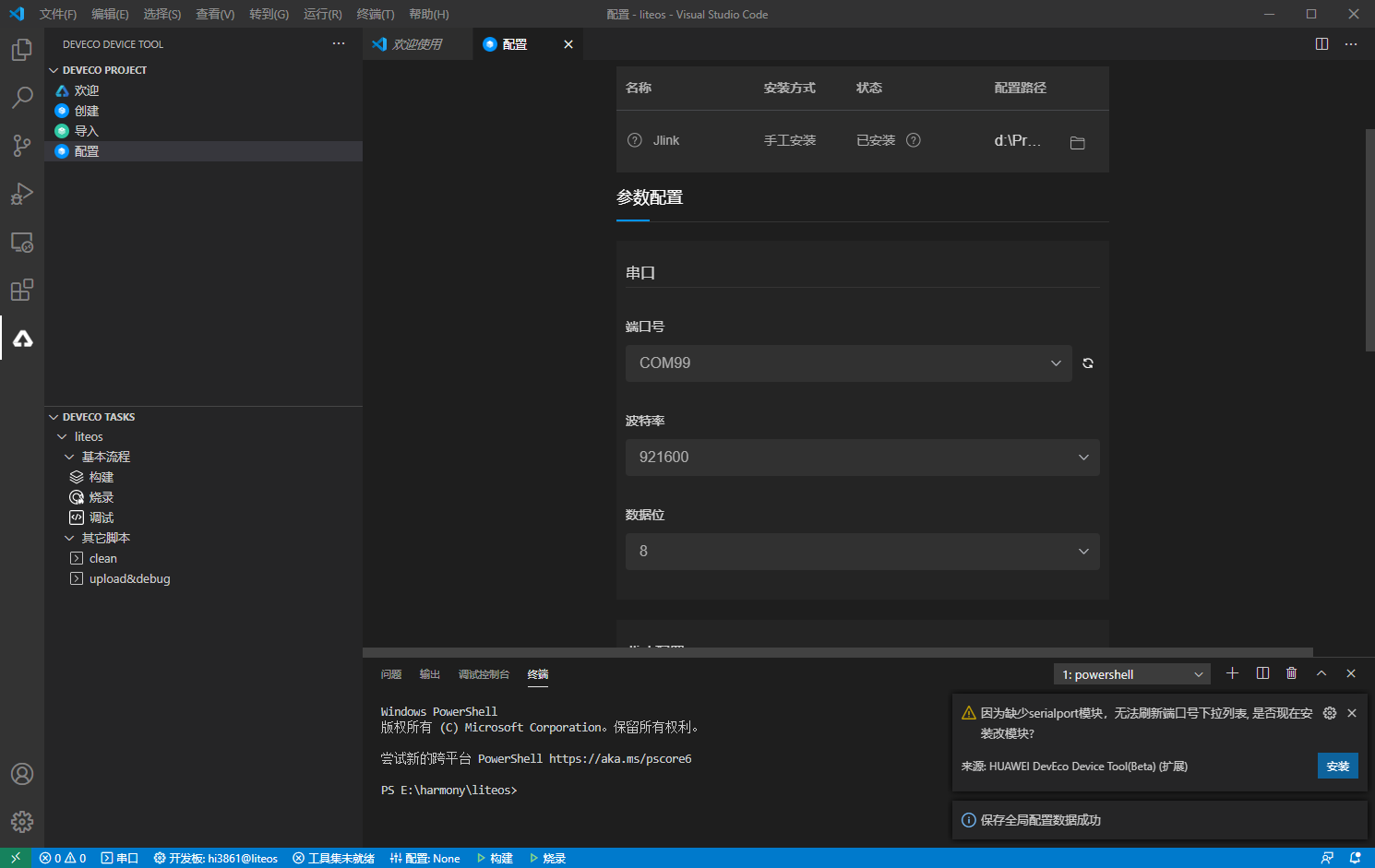The image size is (1375, 868).
Task: Open the Manage gear in activity bar
Action: (22, 821)
